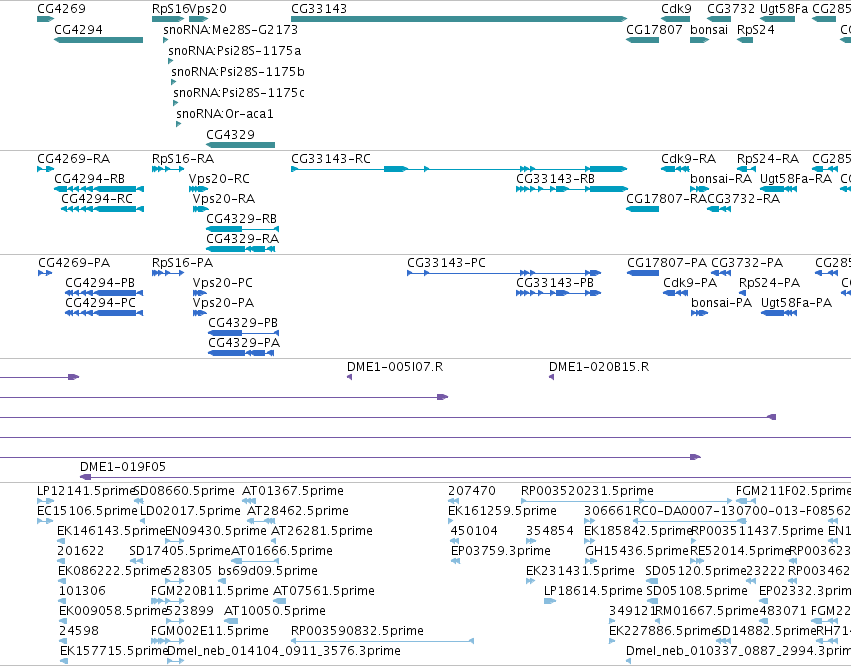This screenshot has width=851, height=666.
Task: Click protein CG17807-PA
Action: point(643,273)
